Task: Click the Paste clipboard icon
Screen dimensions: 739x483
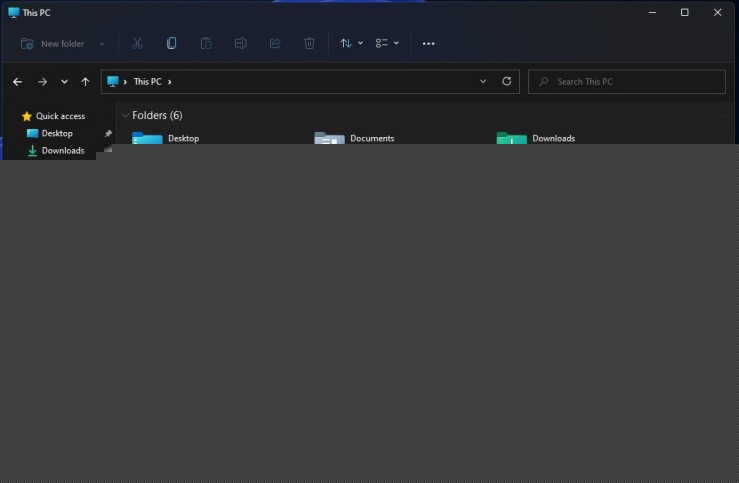Action: [206, 44]
